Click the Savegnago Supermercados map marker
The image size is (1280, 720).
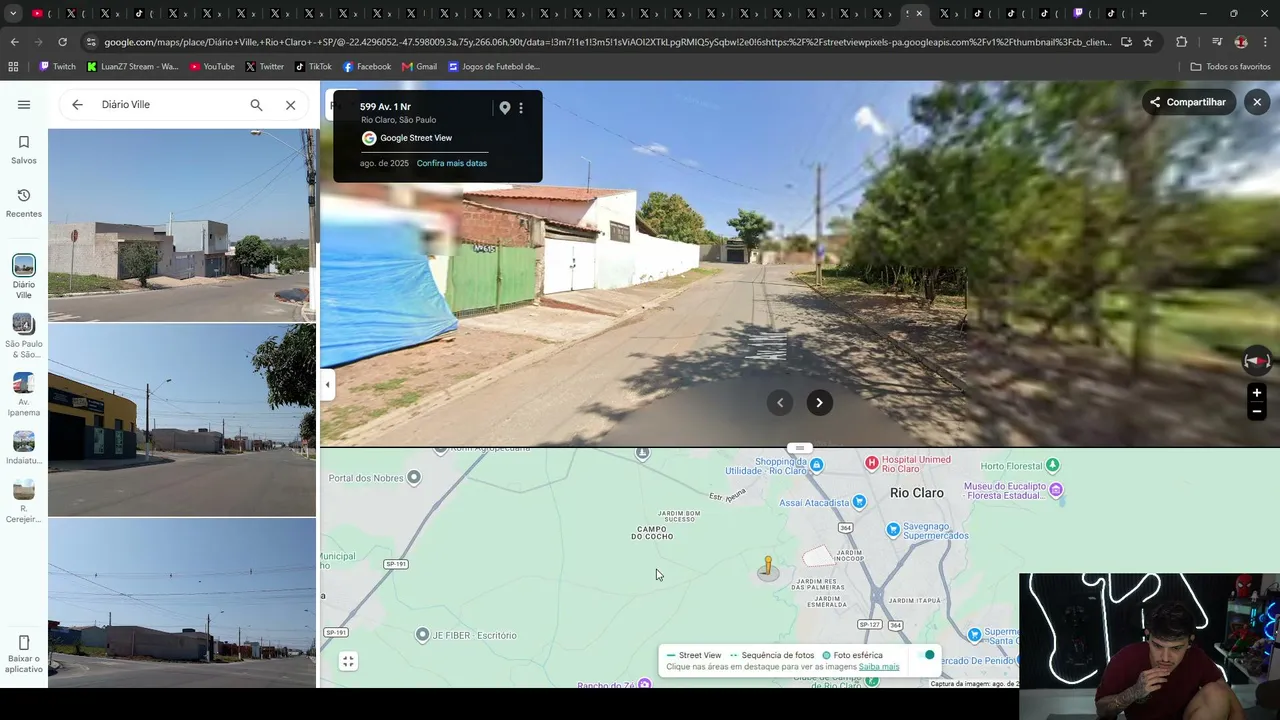[893, 529]
